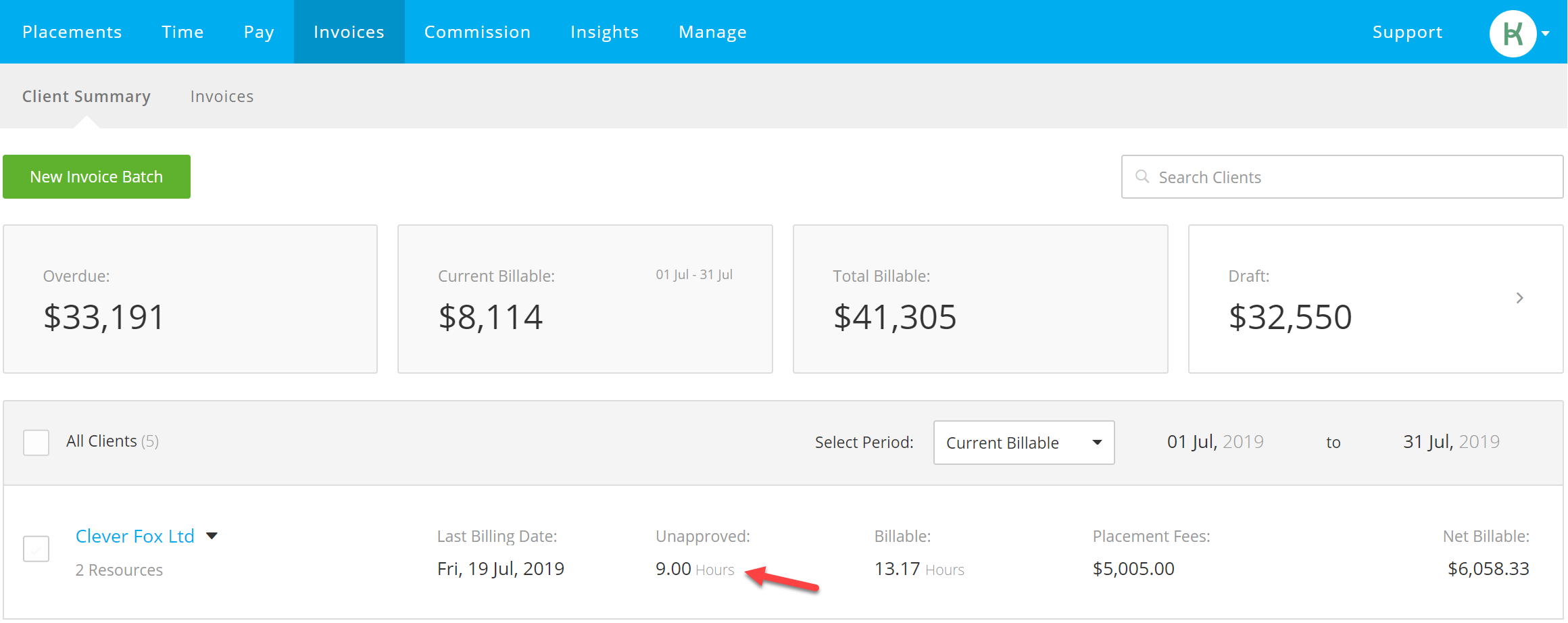The height and width of the screenshot is (623, 1568).
Task: Expand Draft card with chevron arrow
Action: (1519, 298)
